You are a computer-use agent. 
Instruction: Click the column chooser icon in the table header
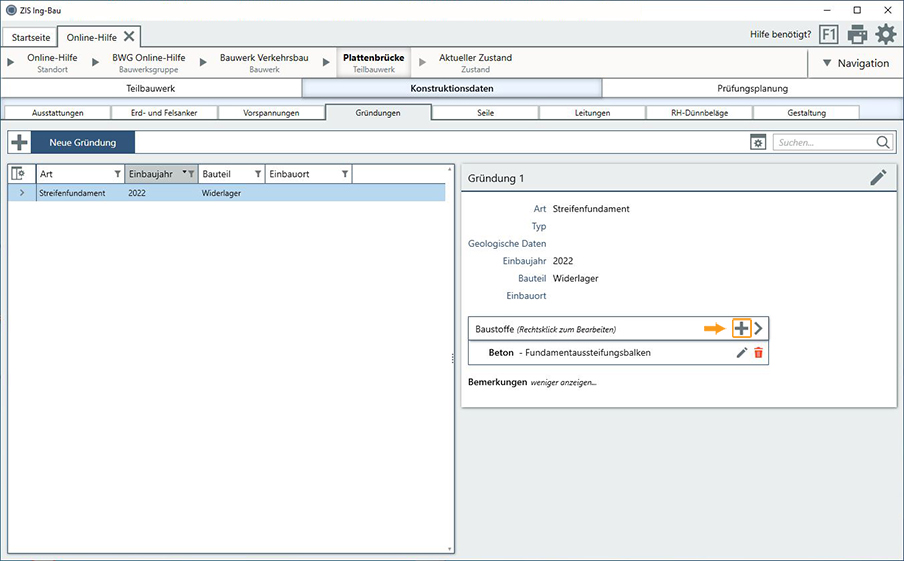(17, 174)
